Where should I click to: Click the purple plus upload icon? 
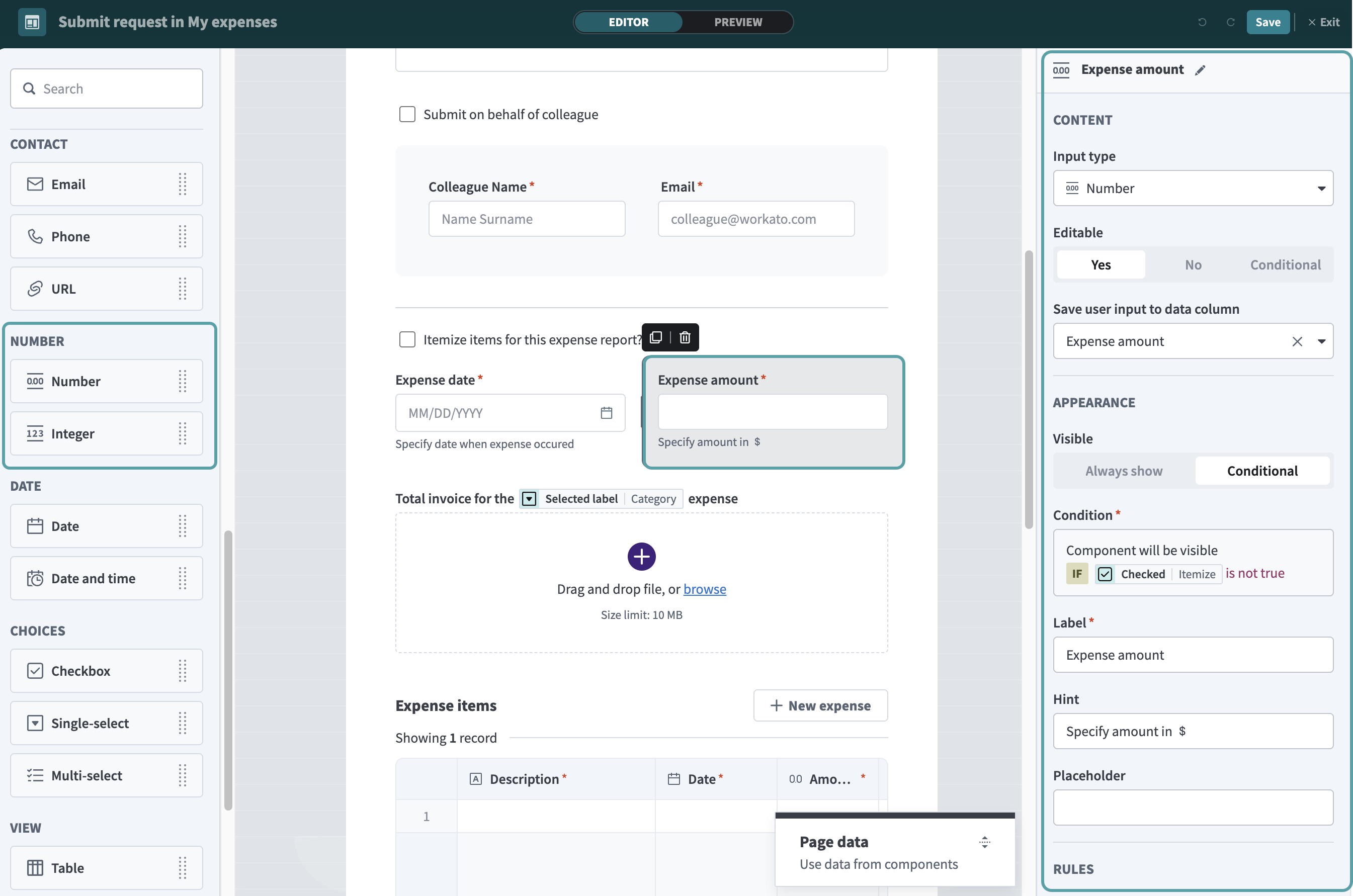(641, 556)
